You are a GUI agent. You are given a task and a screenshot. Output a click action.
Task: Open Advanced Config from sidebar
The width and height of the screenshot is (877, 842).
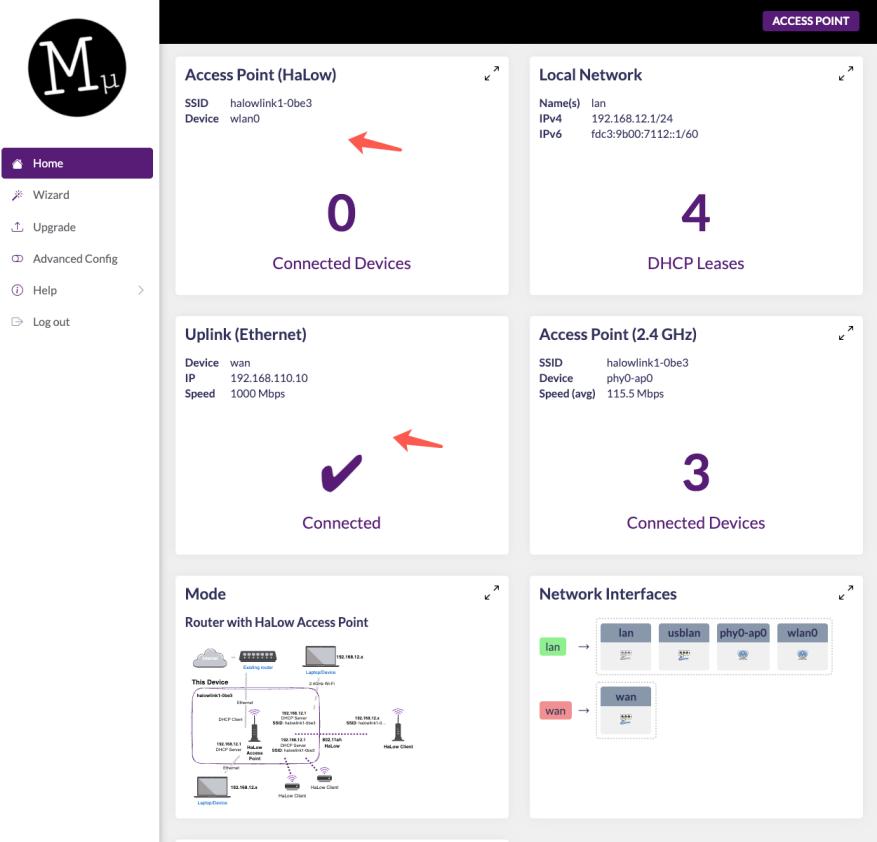pyautogui.click(x=75, y=259)
